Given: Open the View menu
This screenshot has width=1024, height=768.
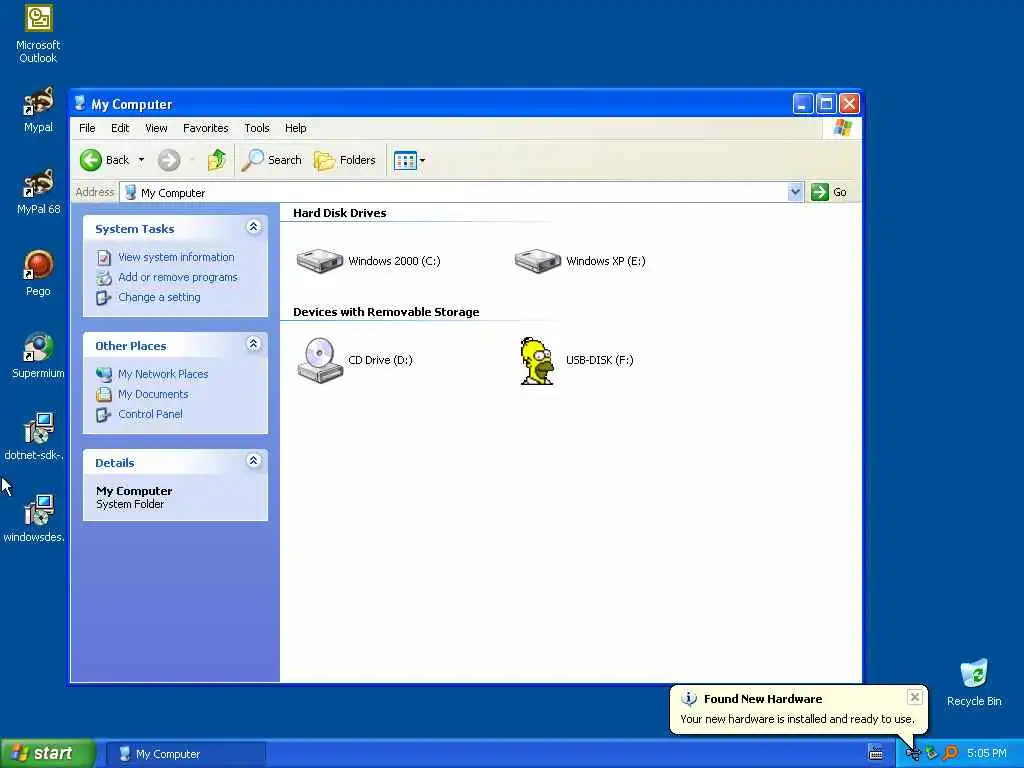Looking at the screenshot, I should point(156,128).
